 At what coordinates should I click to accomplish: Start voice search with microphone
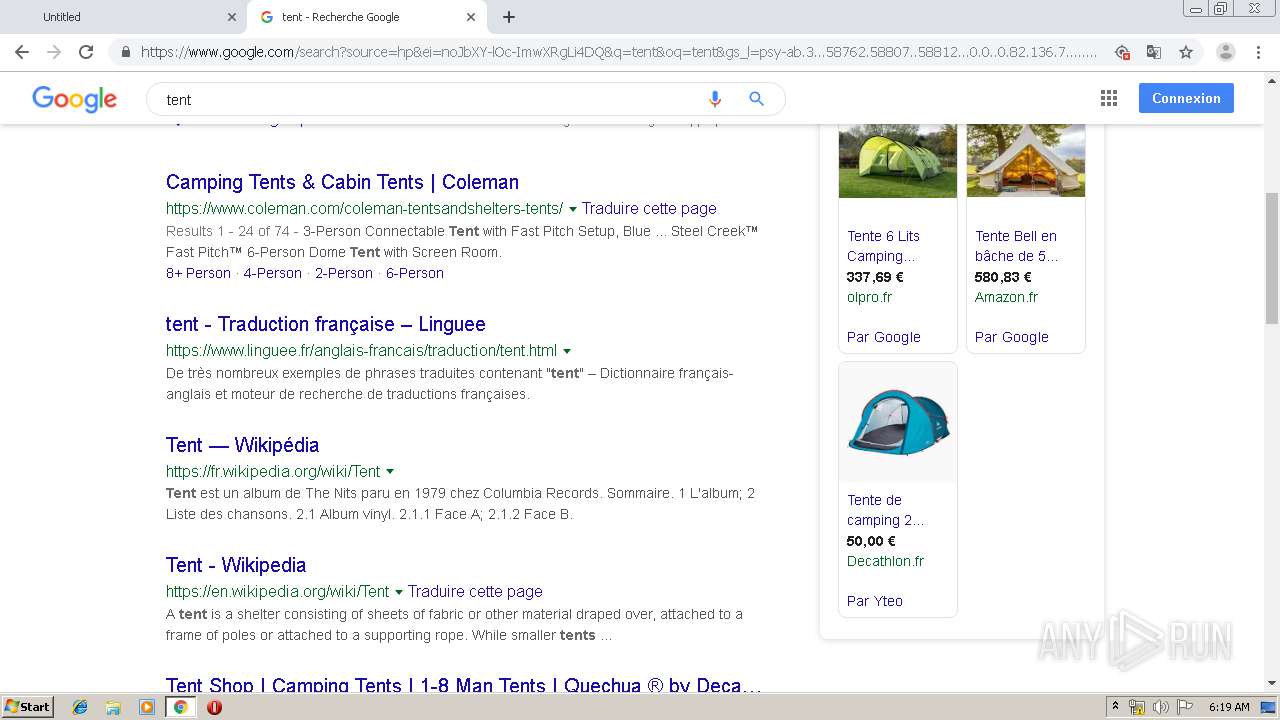tap(714, 99)
